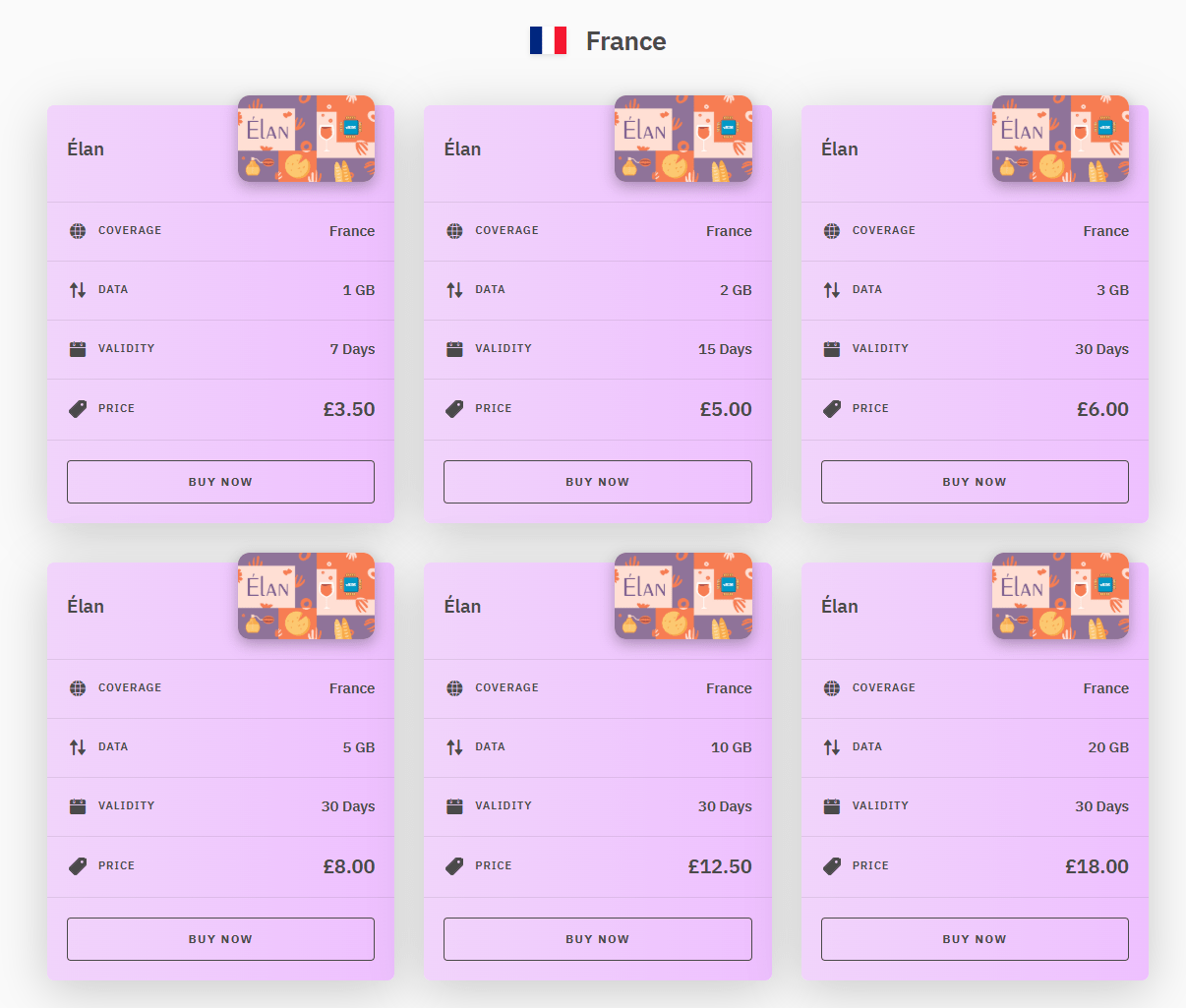This screenshot has width=1186, height=1008.
Task: Purchase the 5 GB £8.00 plan
Action: pos(220,939)
